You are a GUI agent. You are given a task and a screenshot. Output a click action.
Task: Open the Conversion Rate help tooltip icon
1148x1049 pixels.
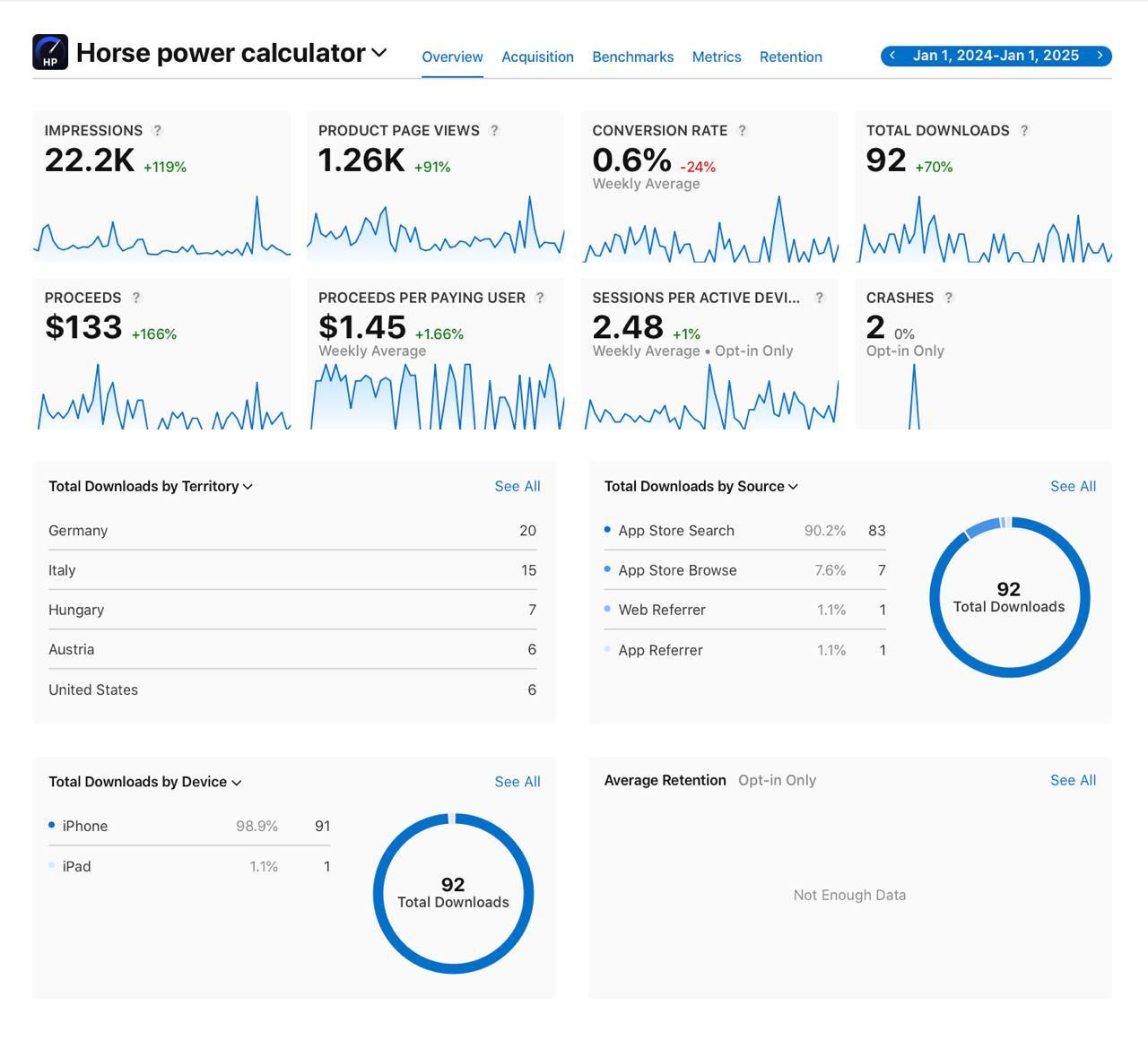742,130
